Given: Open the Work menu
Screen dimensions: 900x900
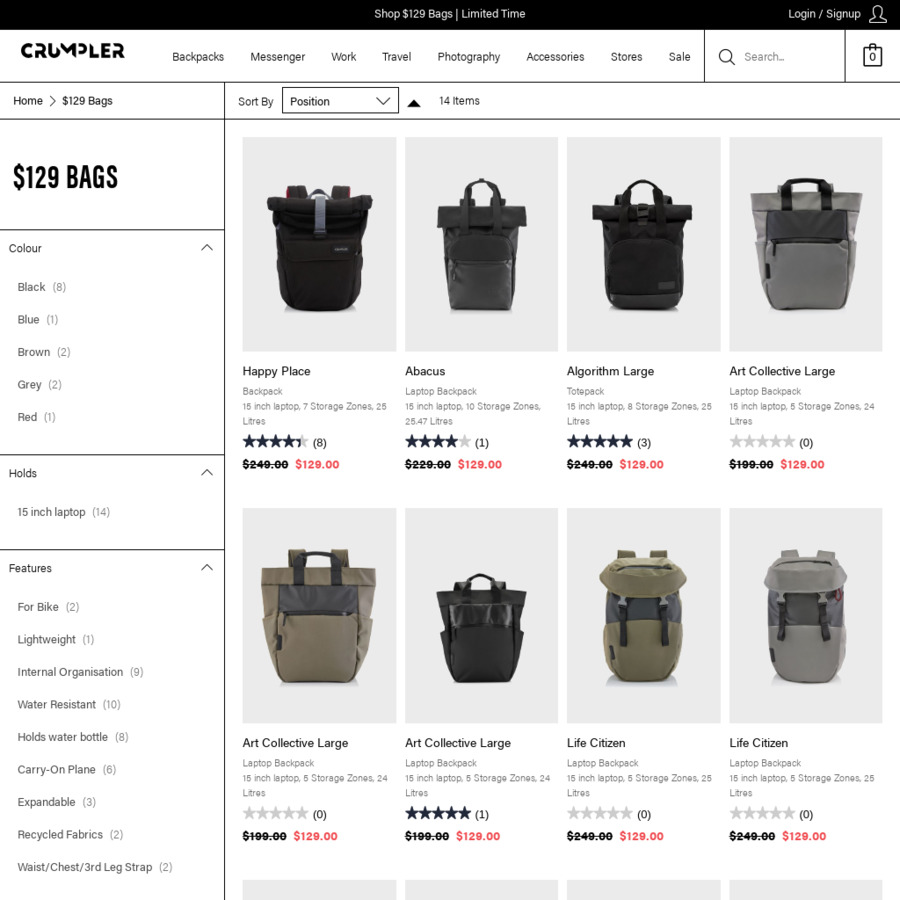Looking at the screenshot, I should tap(344, 57).
